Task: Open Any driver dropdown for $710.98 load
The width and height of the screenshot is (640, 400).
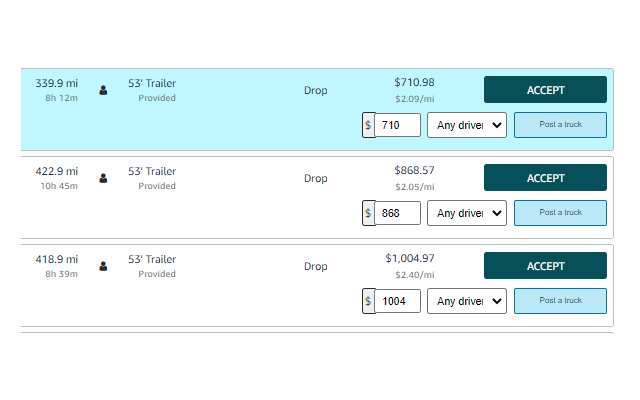Action: [x=467, y=125]
